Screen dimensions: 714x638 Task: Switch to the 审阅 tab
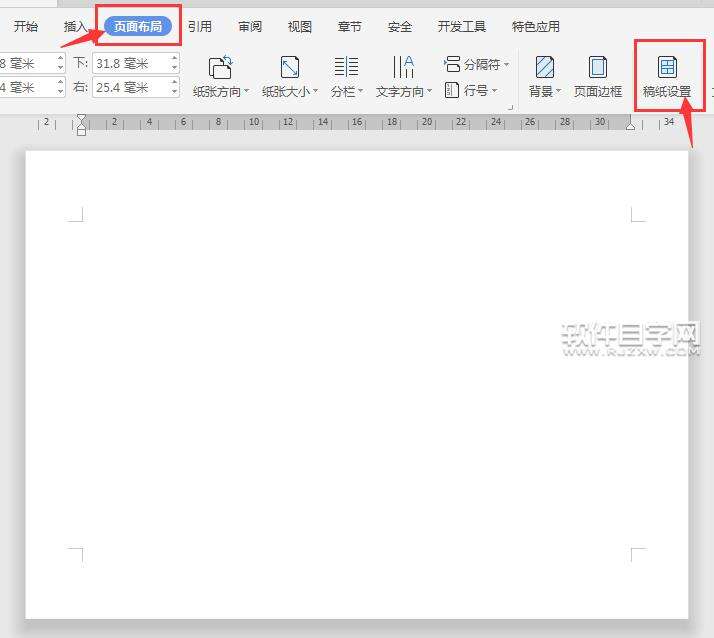point(250,26)
